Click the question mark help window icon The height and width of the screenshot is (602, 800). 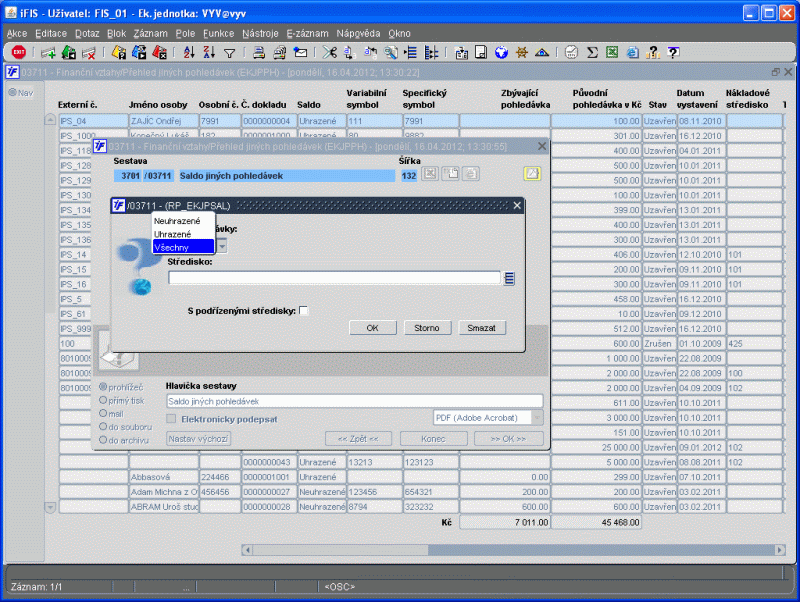[673, 52]
